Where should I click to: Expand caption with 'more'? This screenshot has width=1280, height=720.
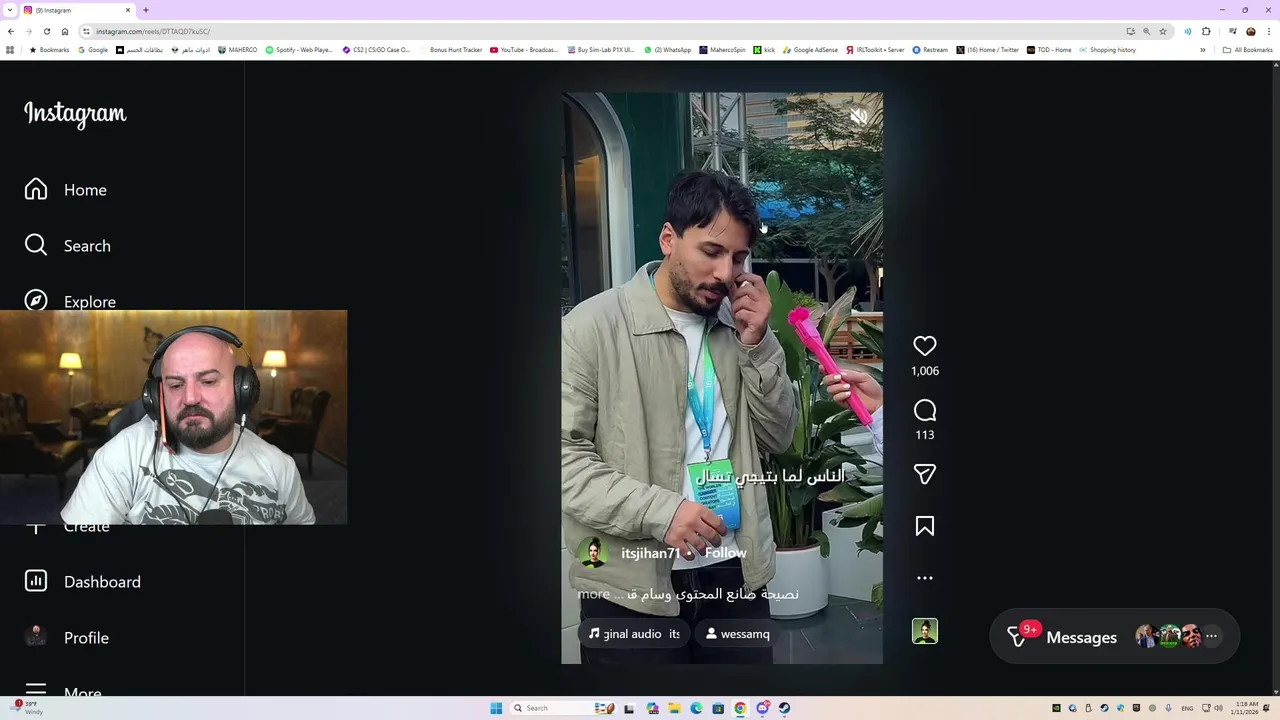[x=593, y=594]
